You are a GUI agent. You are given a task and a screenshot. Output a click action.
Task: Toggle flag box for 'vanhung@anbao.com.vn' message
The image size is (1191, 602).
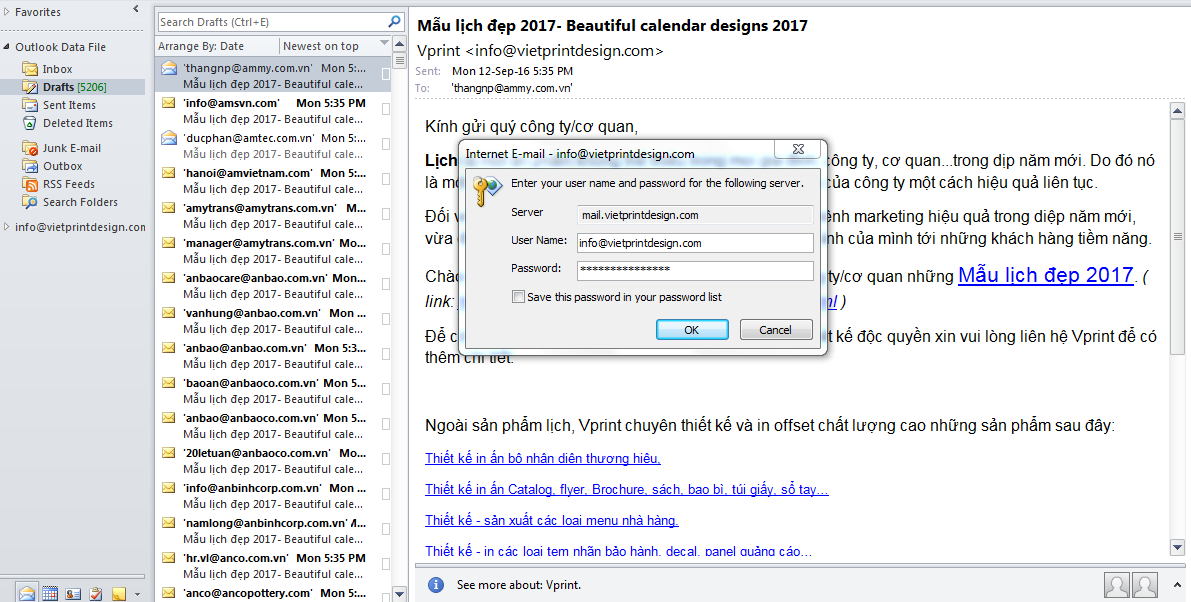(386, 319)
